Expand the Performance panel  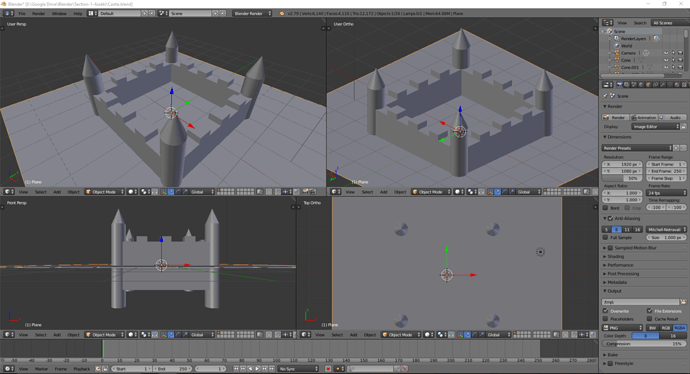tap(620, 265)
